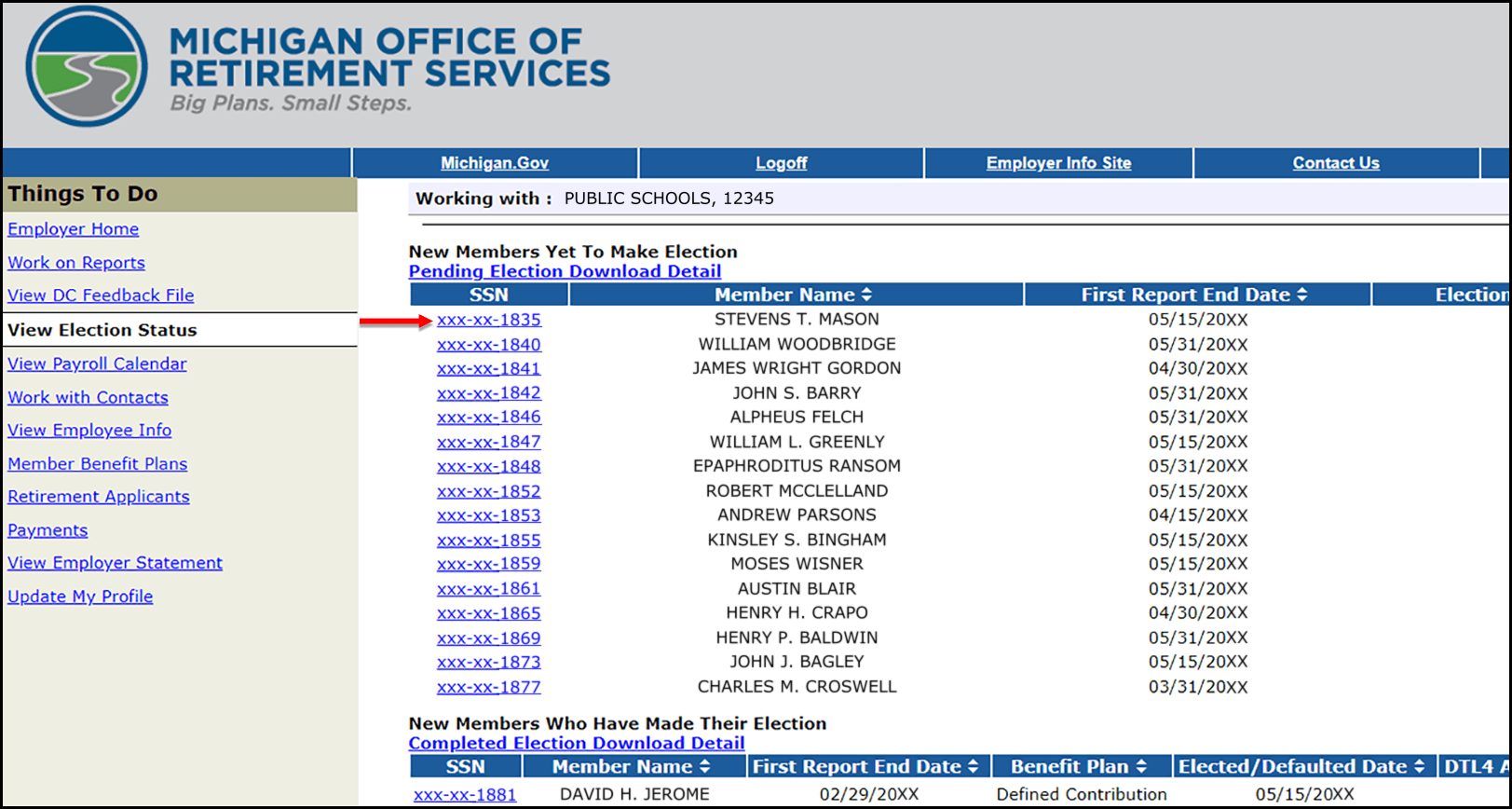
Task: Open Michigan.Gov in top navigation
Action: (494, 163)
